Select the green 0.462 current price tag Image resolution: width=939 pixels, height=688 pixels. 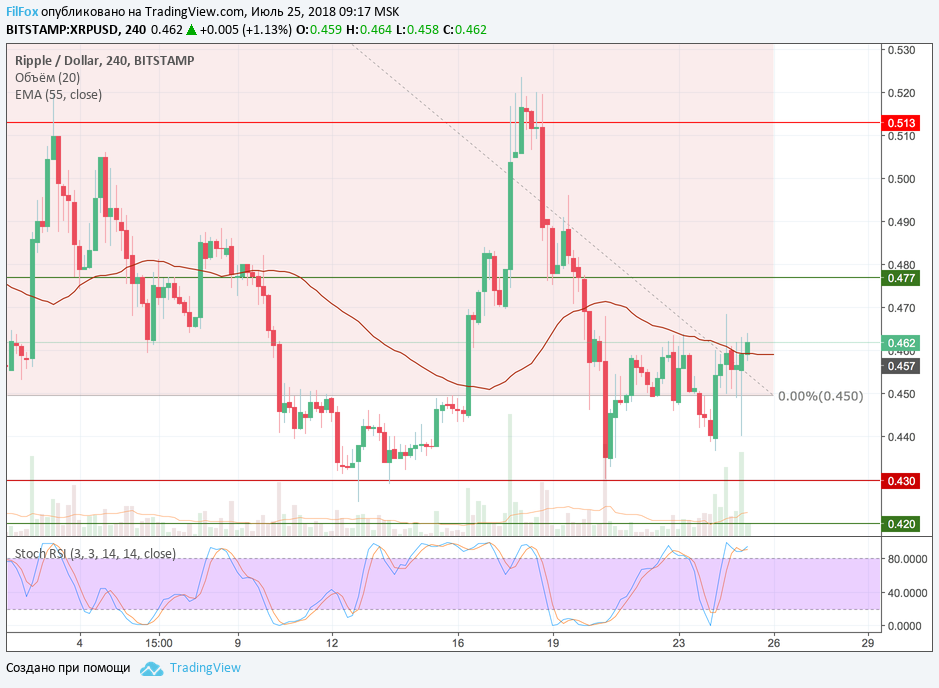click(901, 343)
